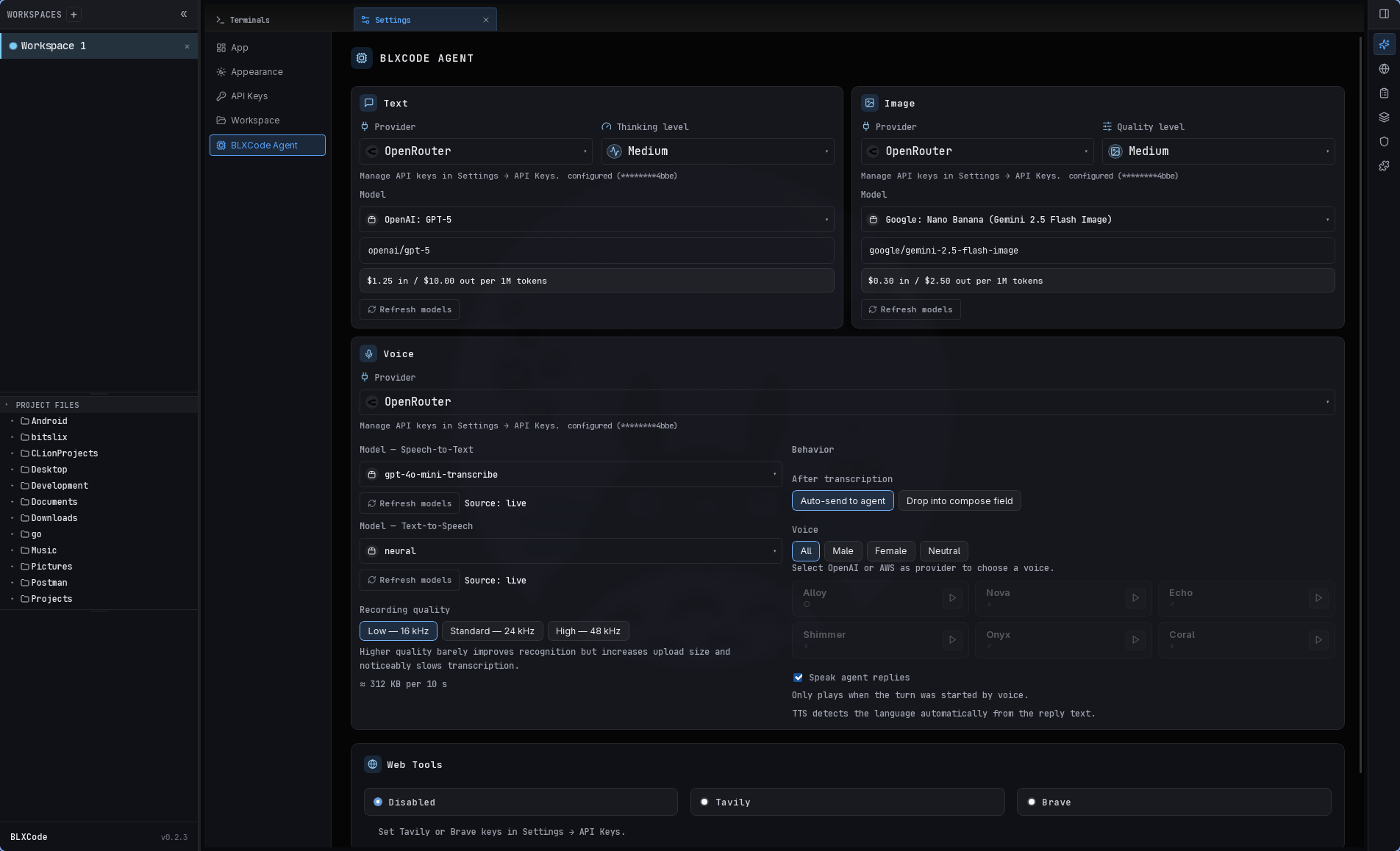Screen dimensions: 1400x851
Task: Select Tavily as web tools provider
Action: (847, 802)
